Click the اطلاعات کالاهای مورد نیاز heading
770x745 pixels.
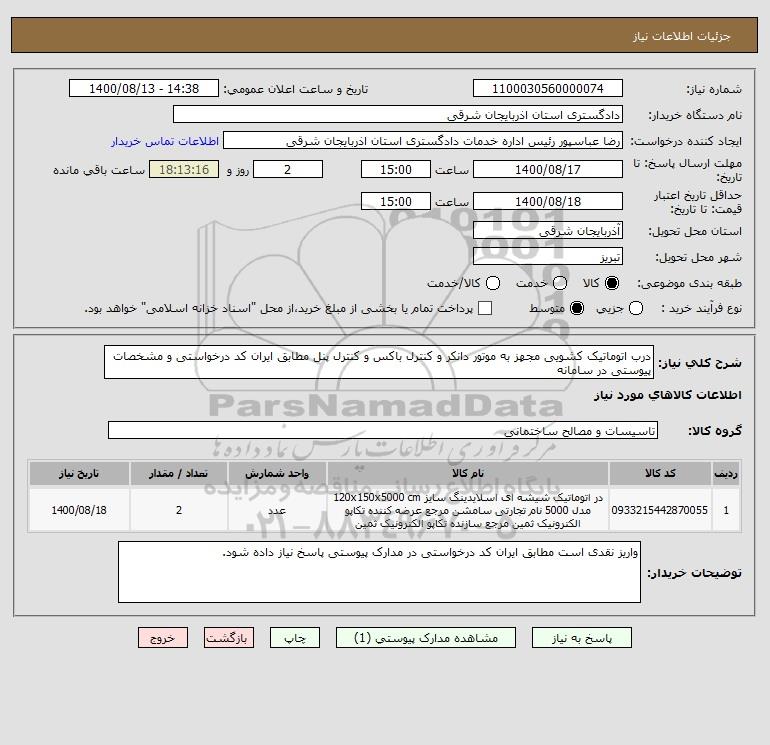pos(668,395)
